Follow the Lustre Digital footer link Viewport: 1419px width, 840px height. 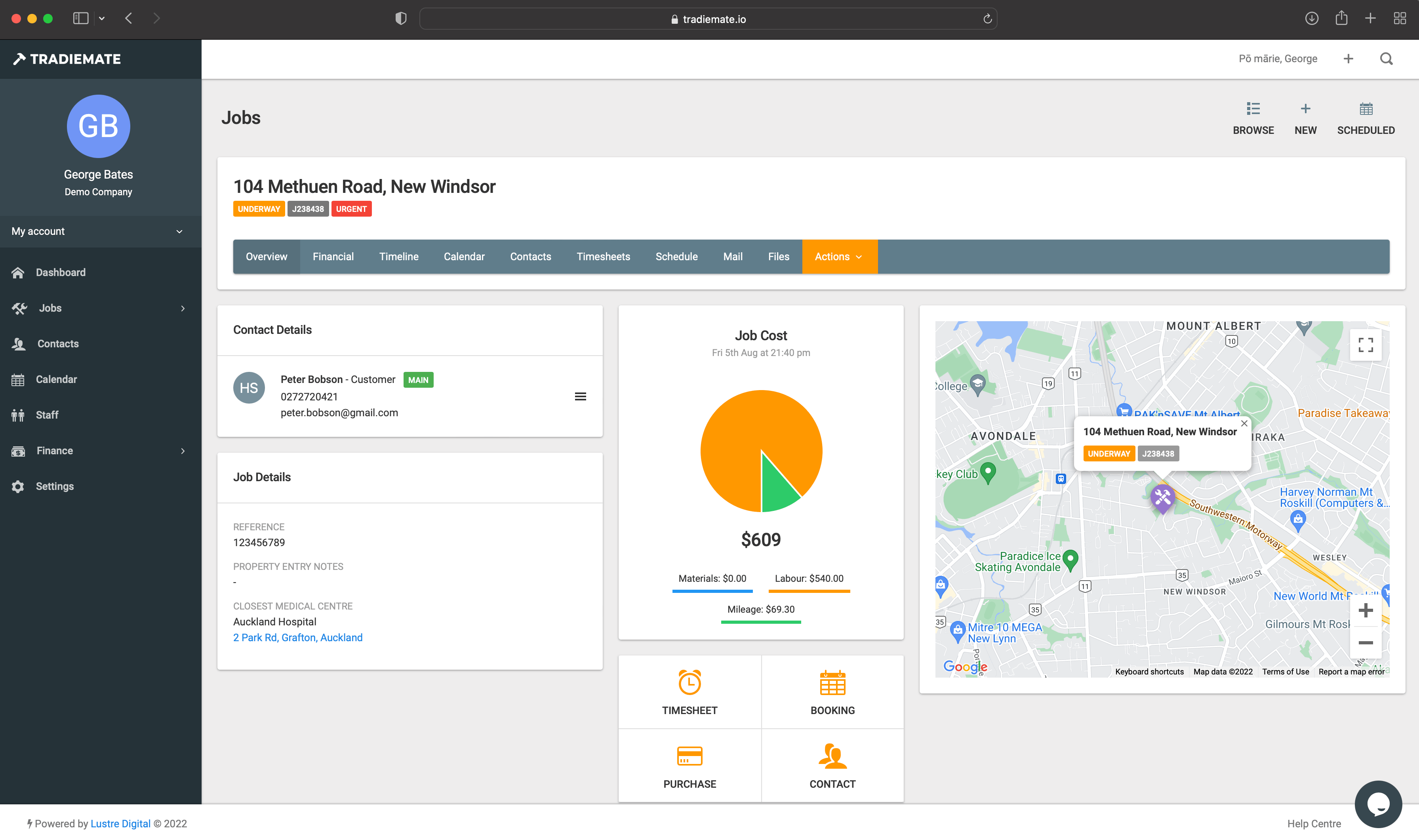[120, 824]
